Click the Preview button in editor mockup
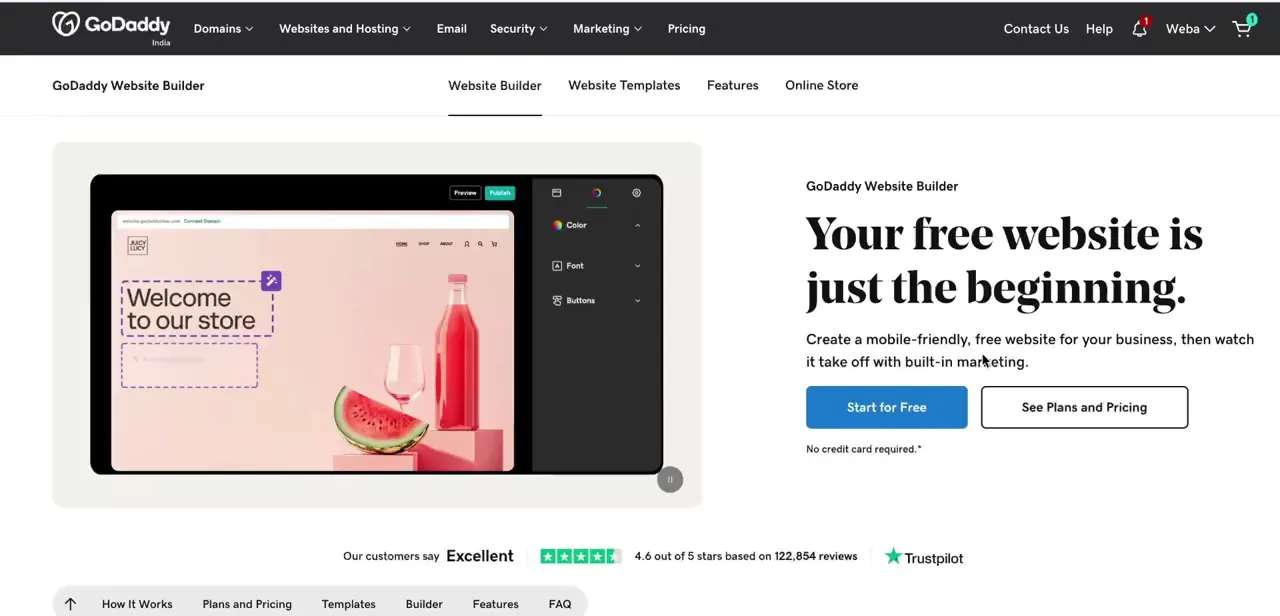Screen dimensions: 1280x616 click(465, 193)
